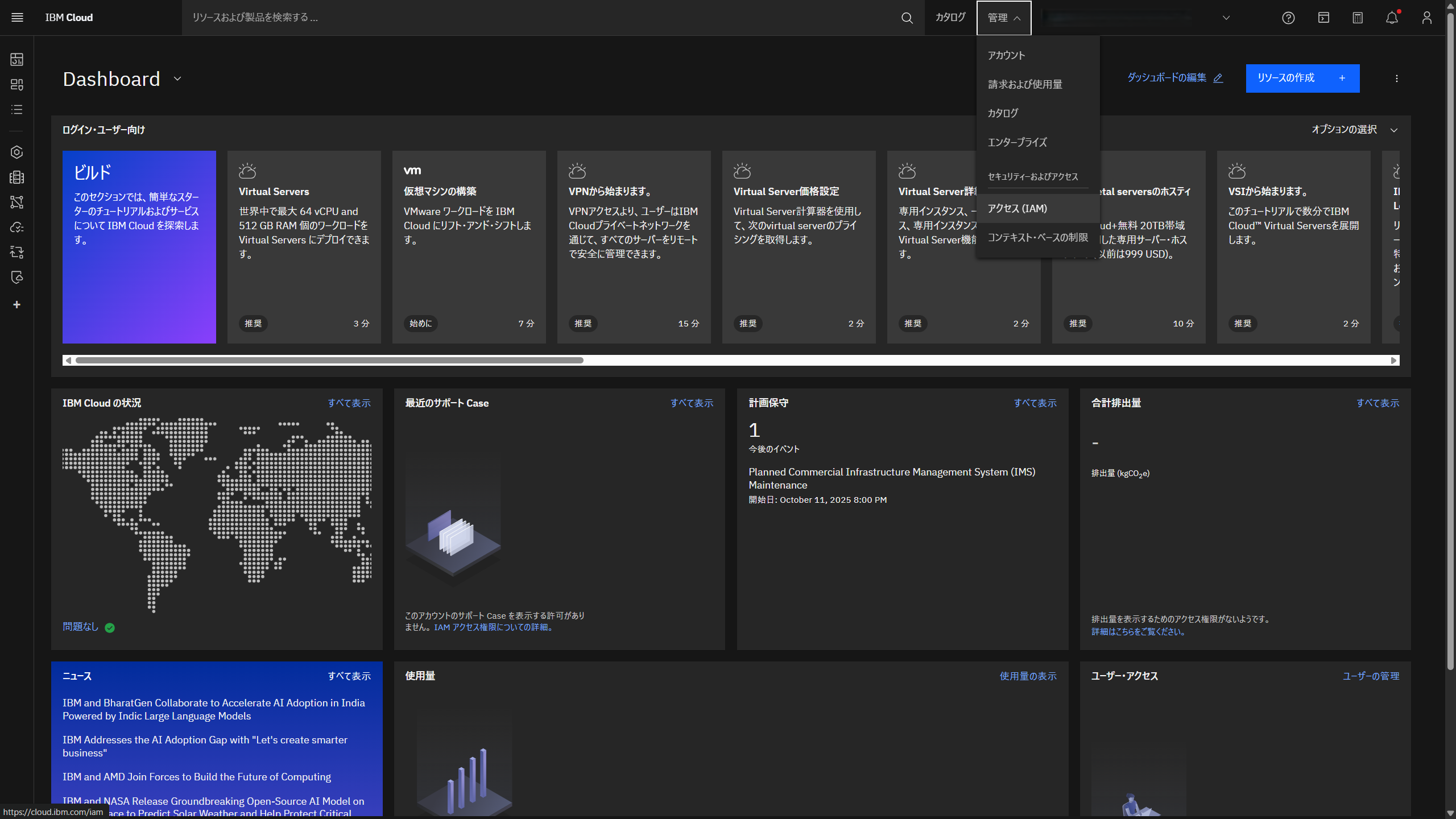
Task: Click すべて表示 in the 計画保守 panel
Action: pyautogui.click(x=1035, y=403)
